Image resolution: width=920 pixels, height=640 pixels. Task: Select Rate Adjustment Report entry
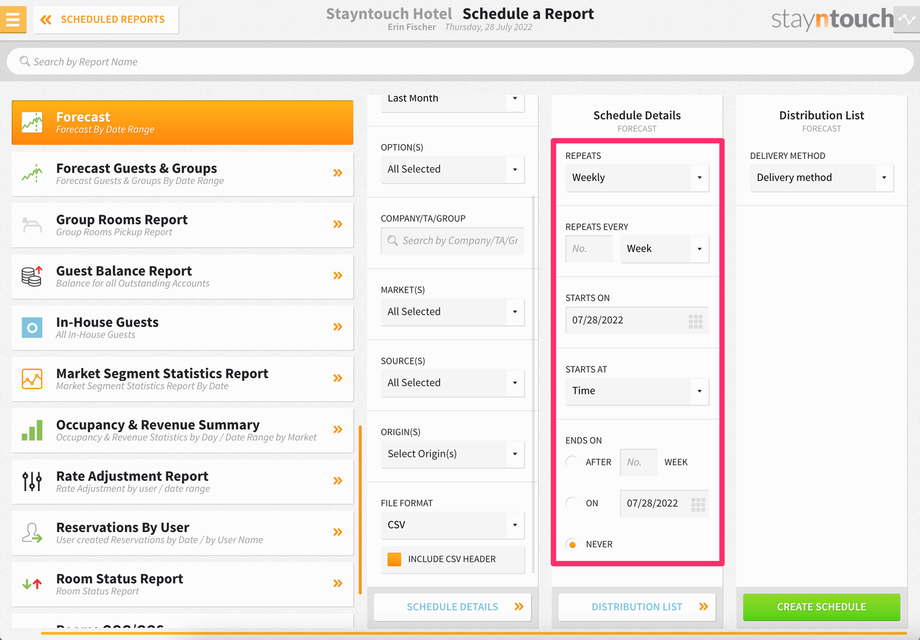(182, 482)
